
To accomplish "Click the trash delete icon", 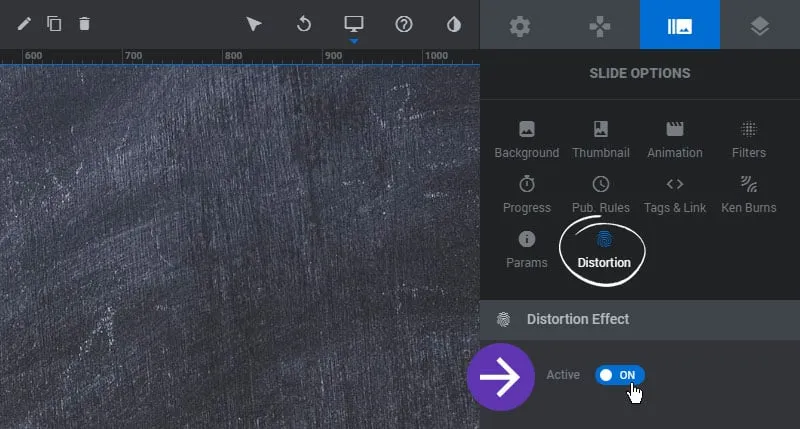I will [x=84, y=24].
